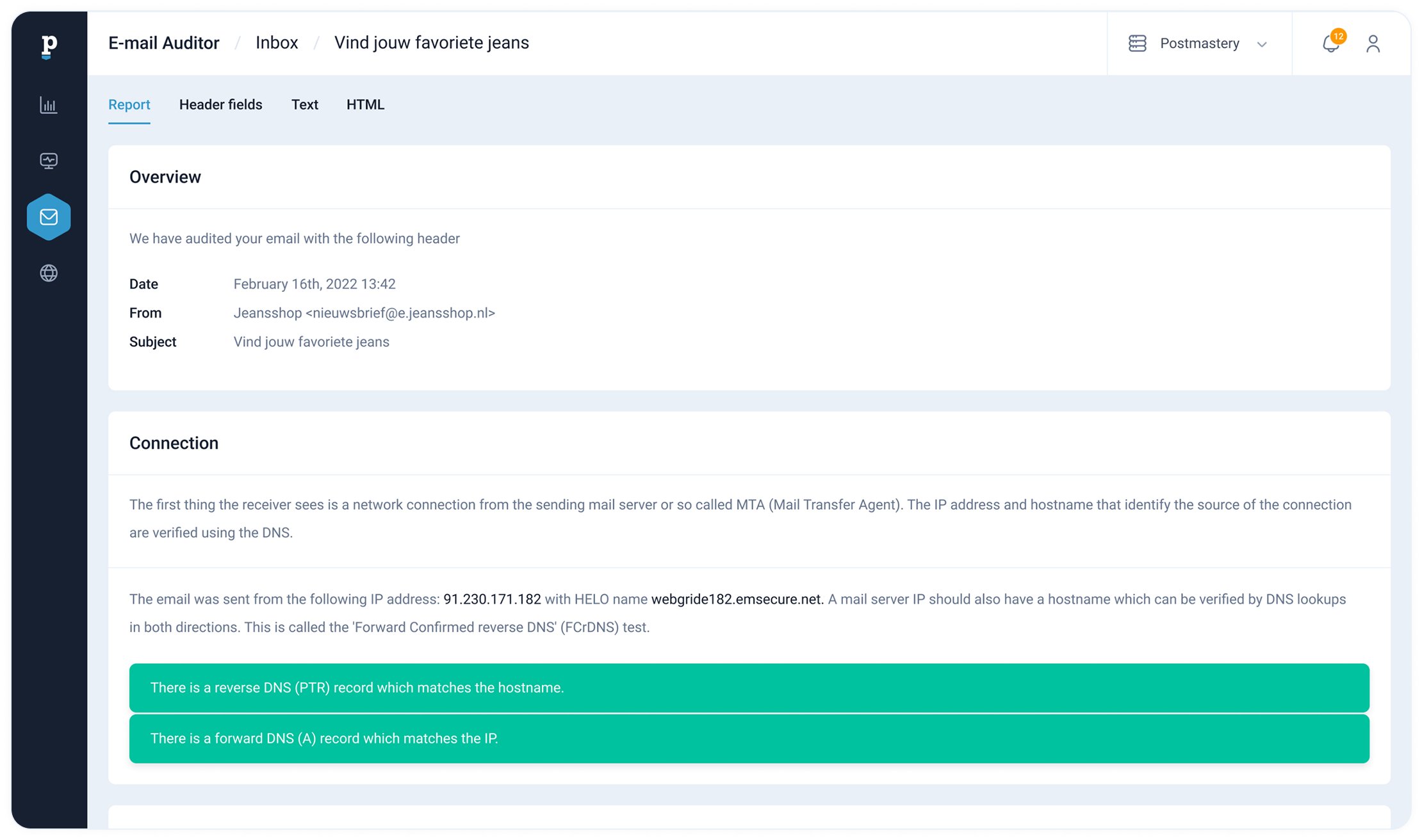Click the Postmastery logo icon

pos(49,46)
